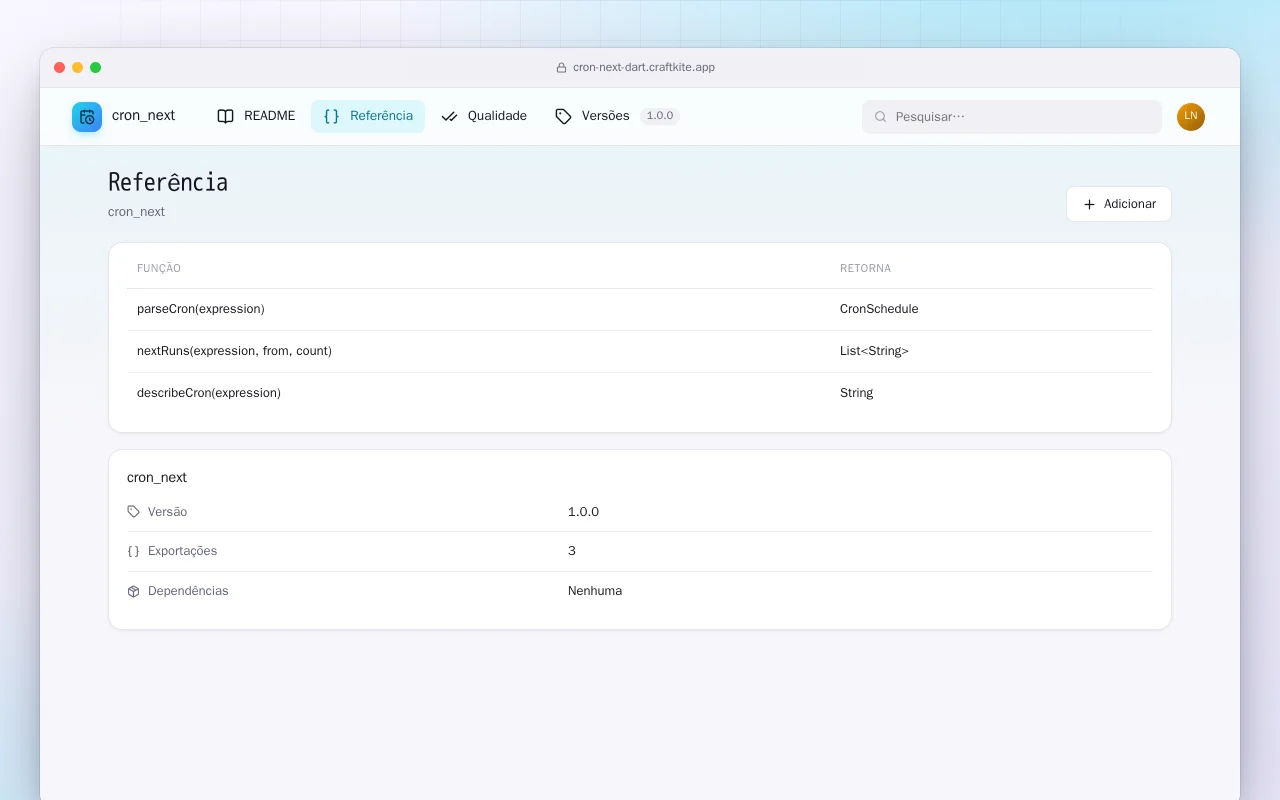This screenshot has height=800, width=1280.
Task: Click the Adicionar button
Action: tap(1119, 204)
